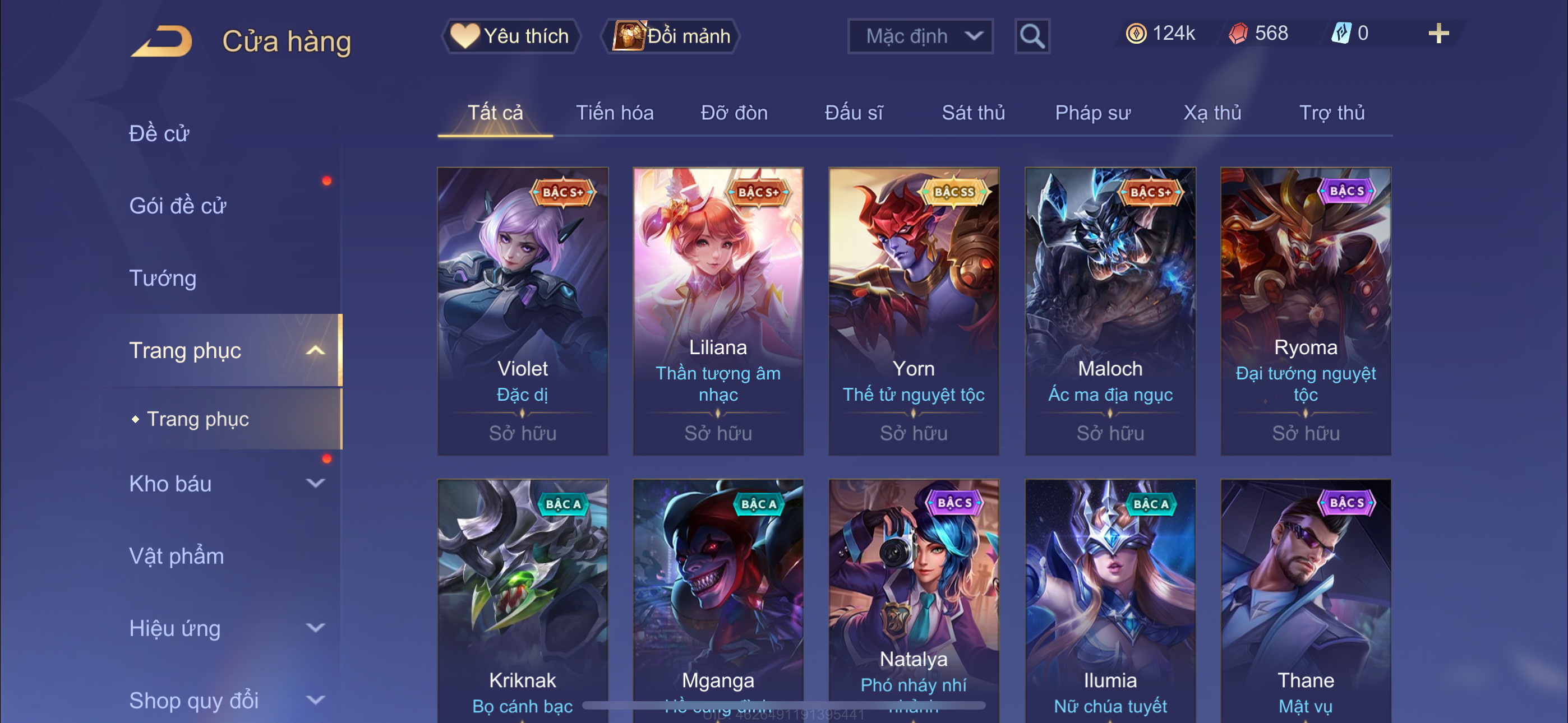Open Đổi mảnh fragment exchange
Image resolution: width=1568 pixels, height=723 pixels.
point(671,36)
